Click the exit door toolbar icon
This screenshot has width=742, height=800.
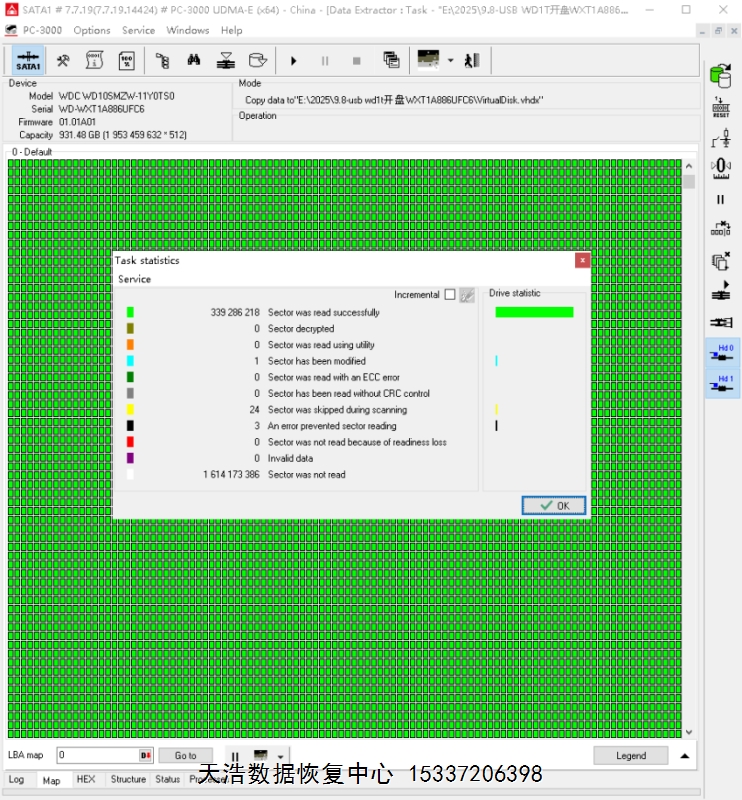tap(471, 60)
